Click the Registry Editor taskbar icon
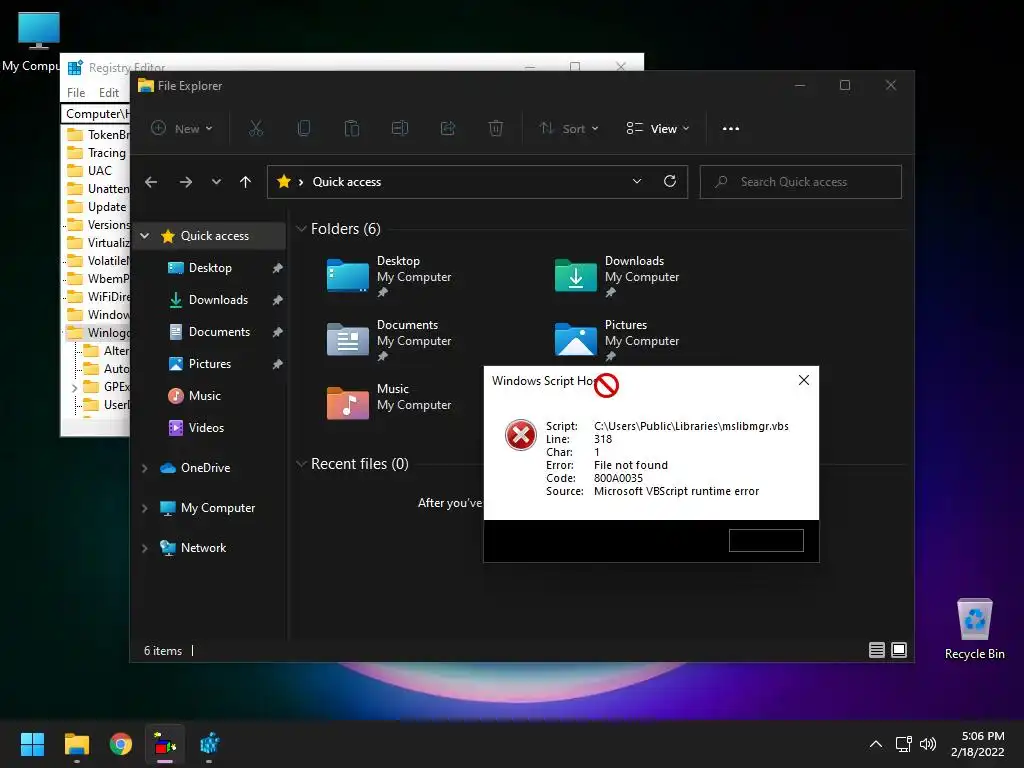 click(210, 744)
